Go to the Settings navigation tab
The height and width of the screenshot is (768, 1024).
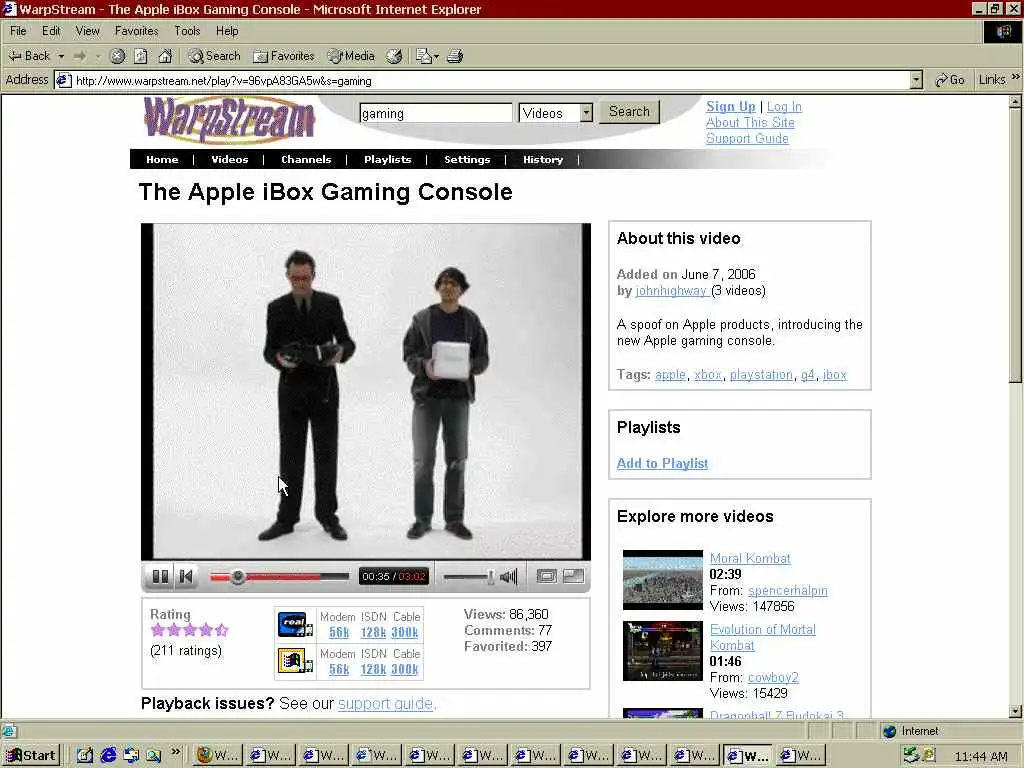click(x=467, y=159)
